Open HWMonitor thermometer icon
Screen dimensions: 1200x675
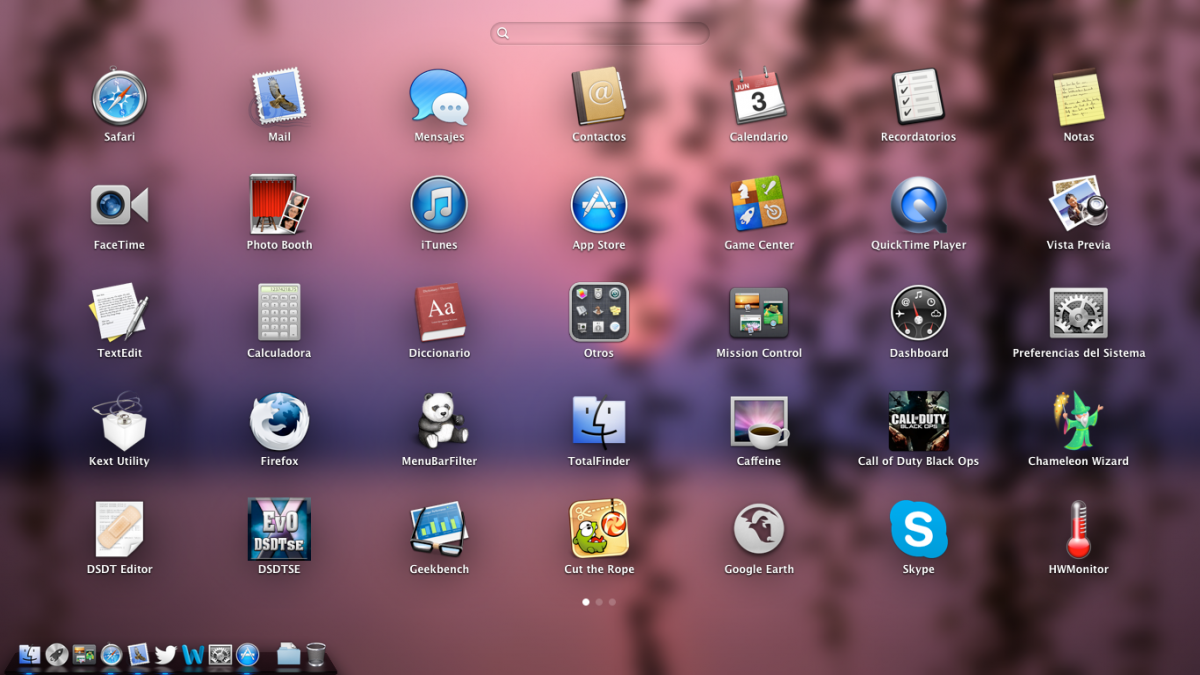(x=1078, y=529)
